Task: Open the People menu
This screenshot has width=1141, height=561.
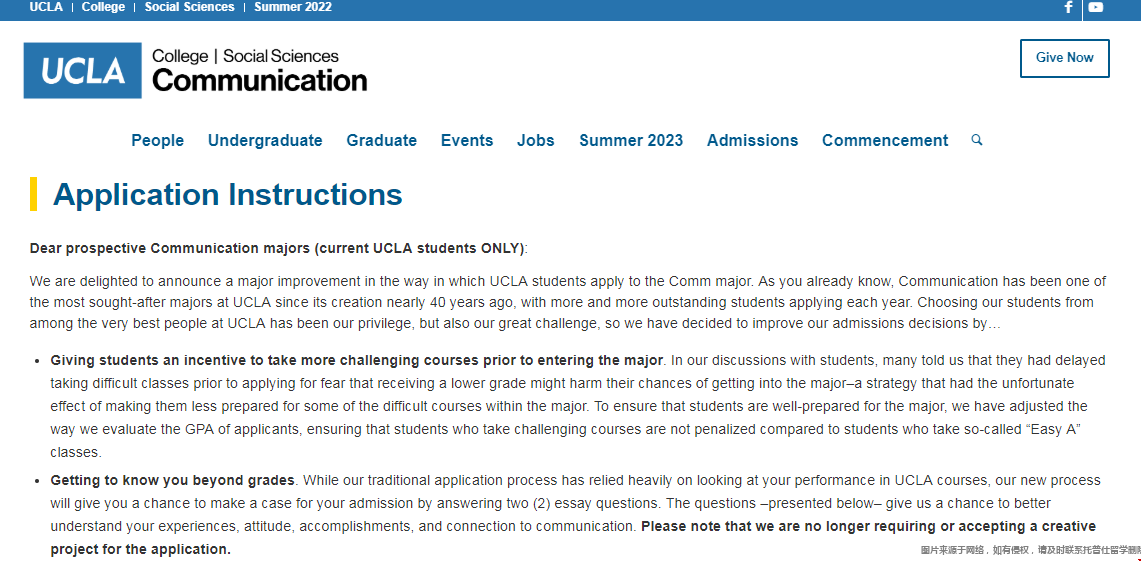Action: [158, 141]
